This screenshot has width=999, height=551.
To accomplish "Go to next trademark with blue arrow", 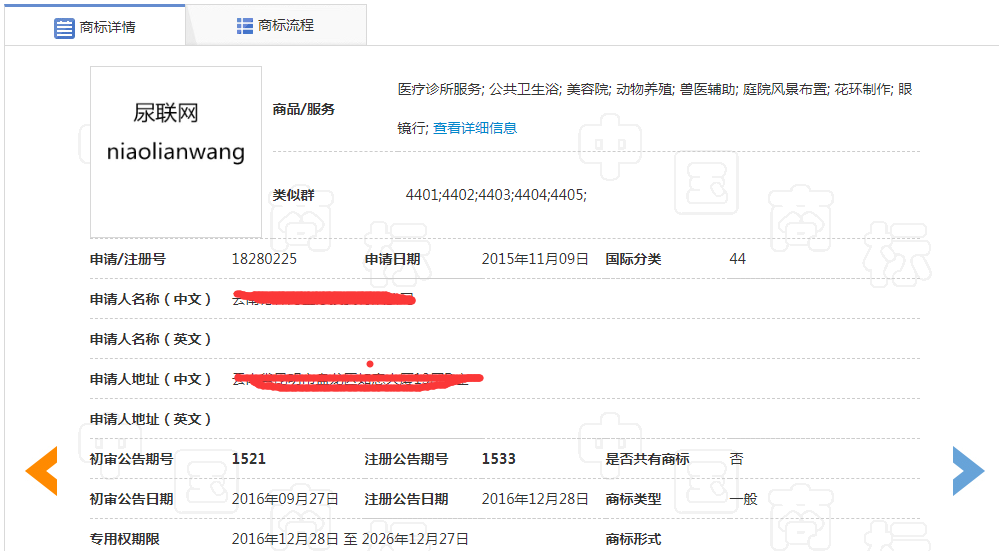I will pyautogui.click(x=967, y=471).
